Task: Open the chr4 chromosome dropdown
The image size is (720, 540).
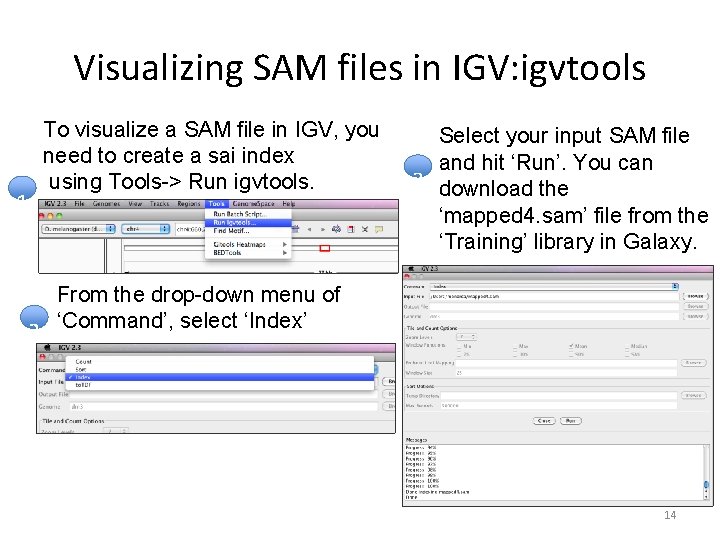Action: 146,229
